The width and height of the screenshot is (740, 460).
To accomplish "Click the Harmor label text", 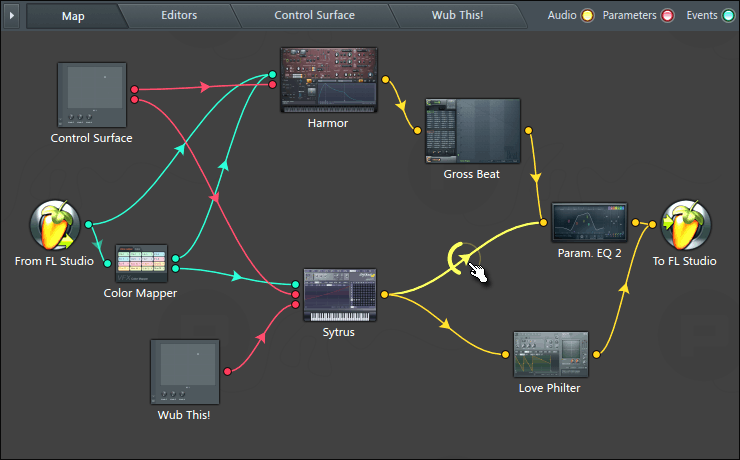I will click(328, 123).
